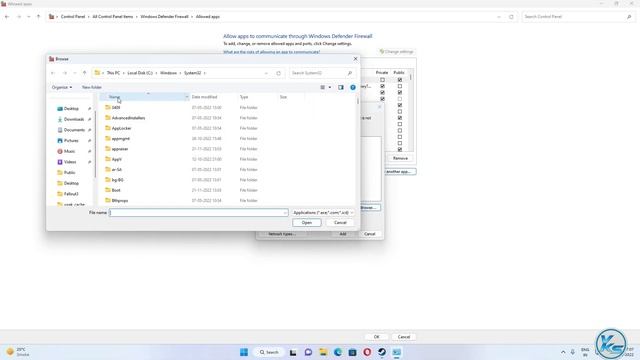Screen dimensions: 640x360
Task: Refresh the System32 folder listing
Action: point(279,73)
